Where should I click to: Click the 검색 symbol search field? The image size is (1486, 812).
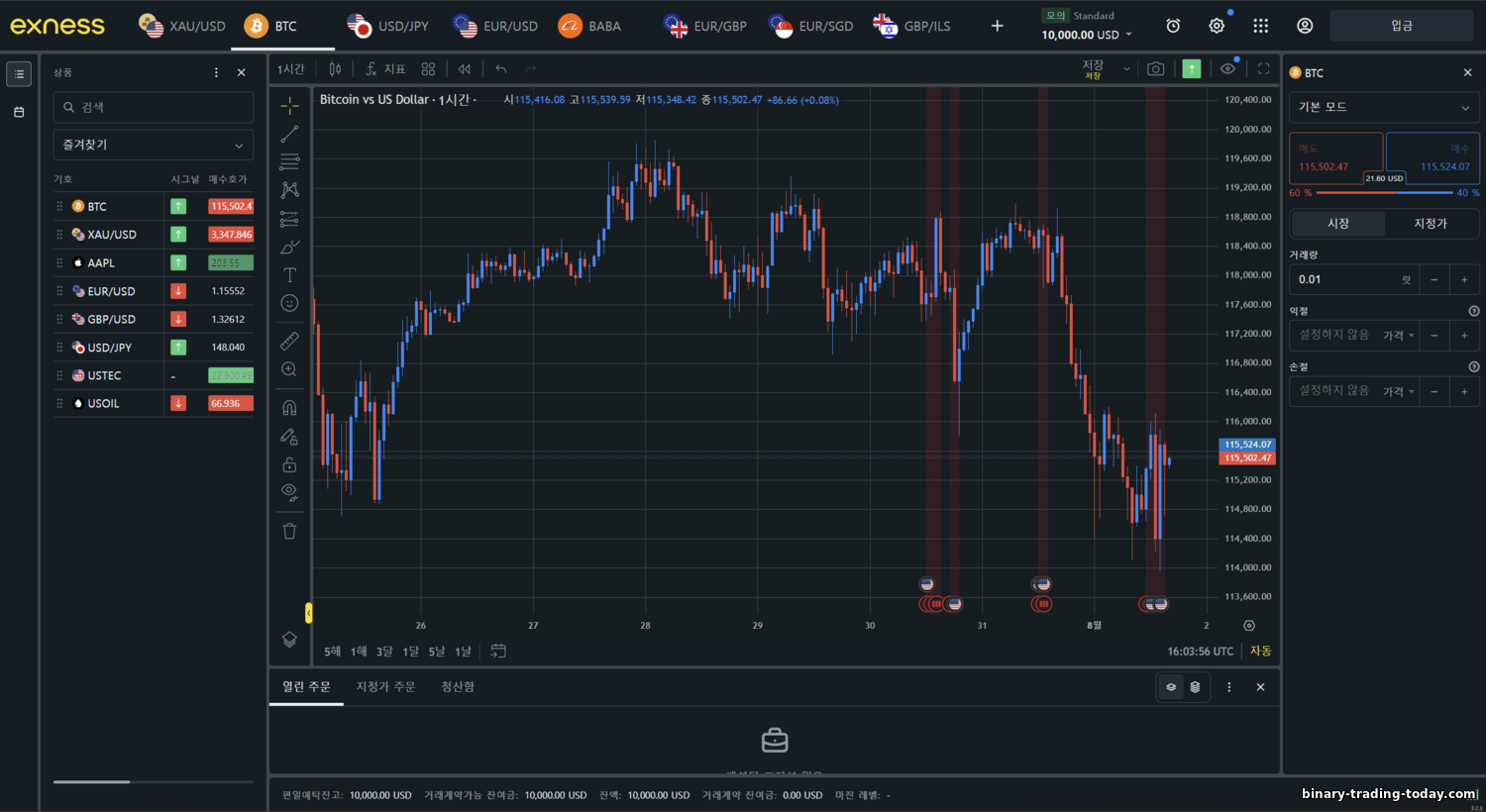click(154, 107)
